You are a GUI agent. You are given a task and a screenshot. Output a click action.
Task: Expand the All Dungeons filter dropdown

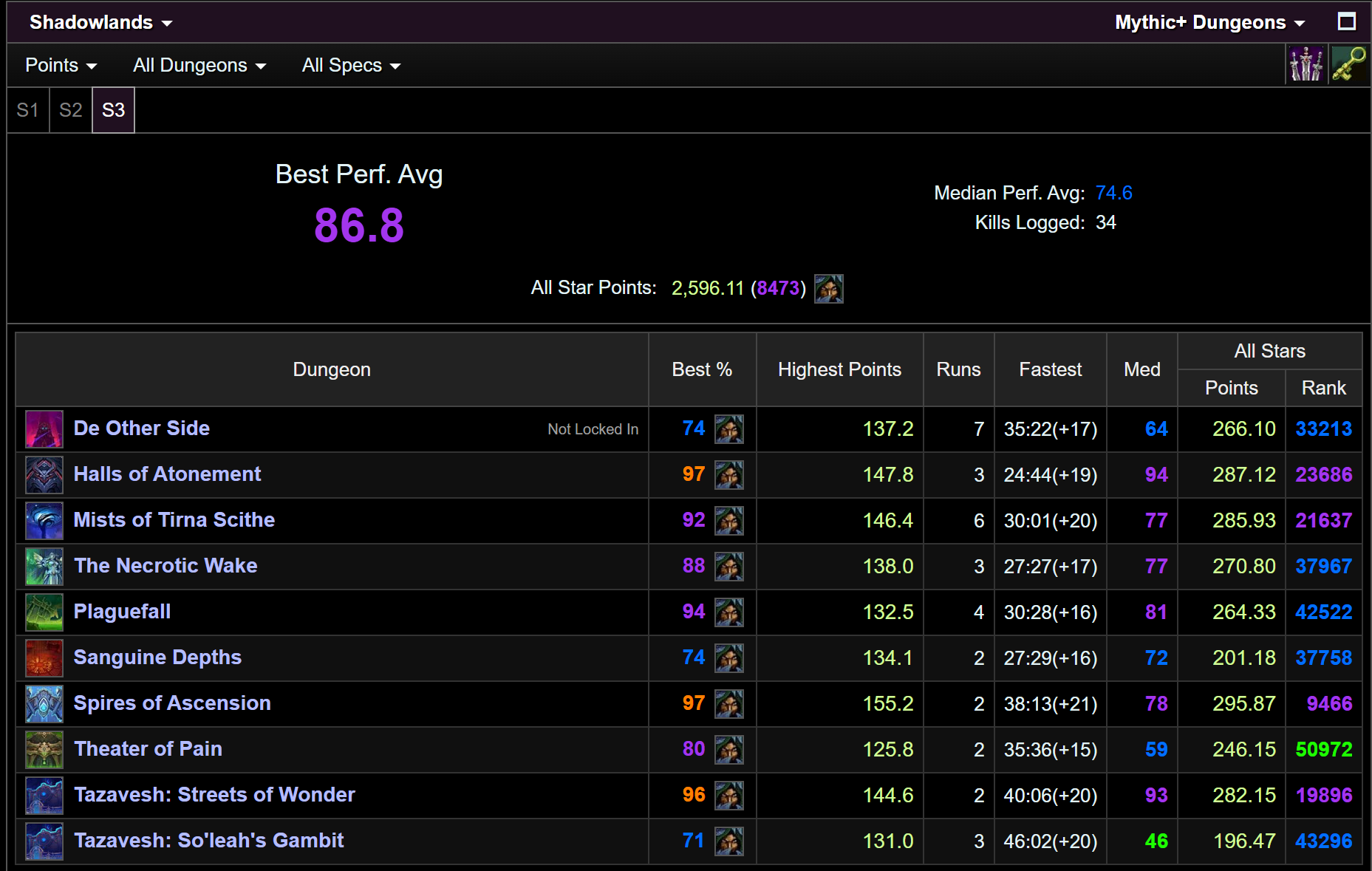[x=199, y=65]
